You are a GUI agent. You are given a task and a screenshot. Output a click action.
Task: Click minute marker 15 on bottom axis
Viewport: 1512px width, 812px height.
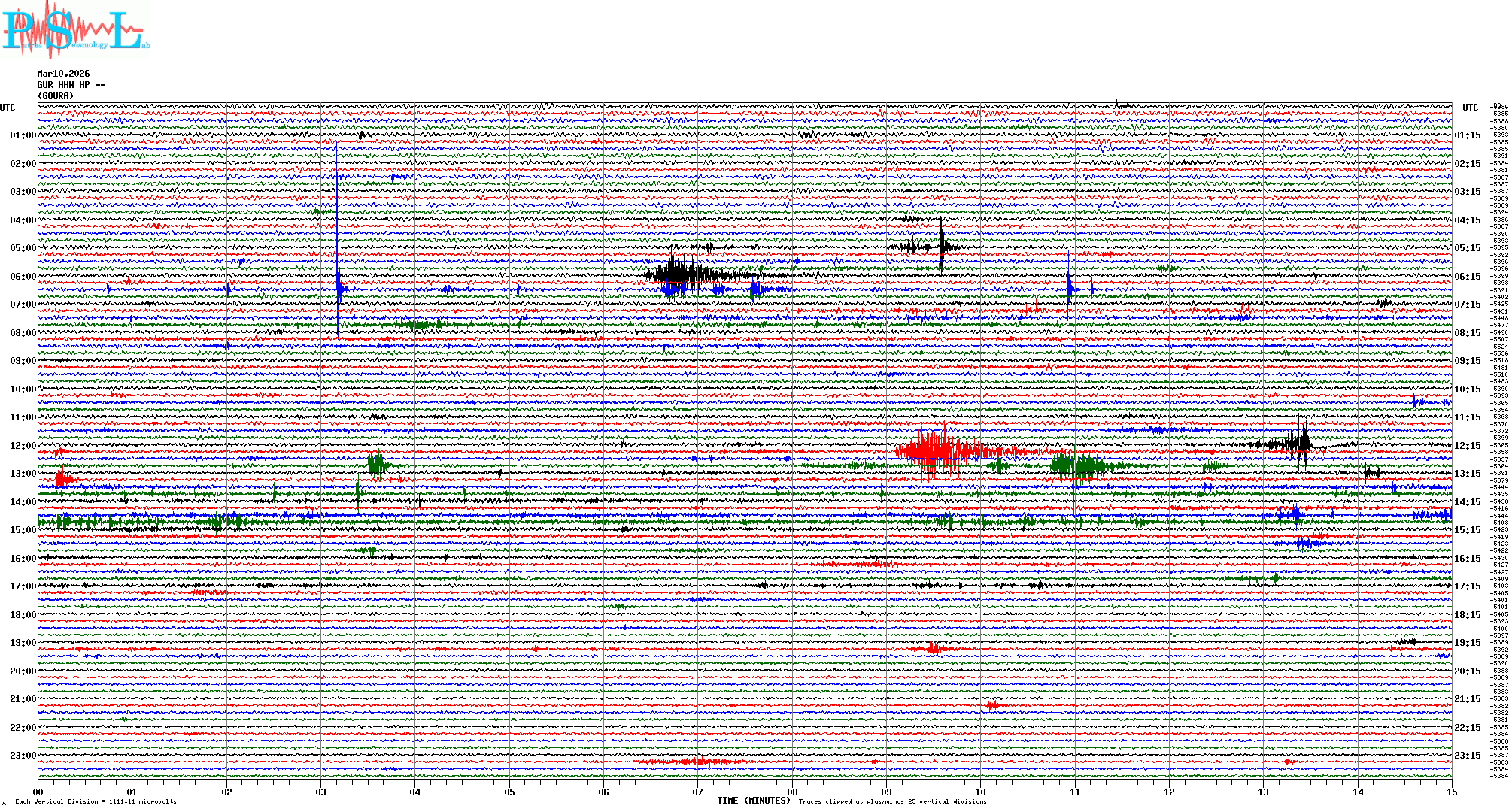point(1451,792)
